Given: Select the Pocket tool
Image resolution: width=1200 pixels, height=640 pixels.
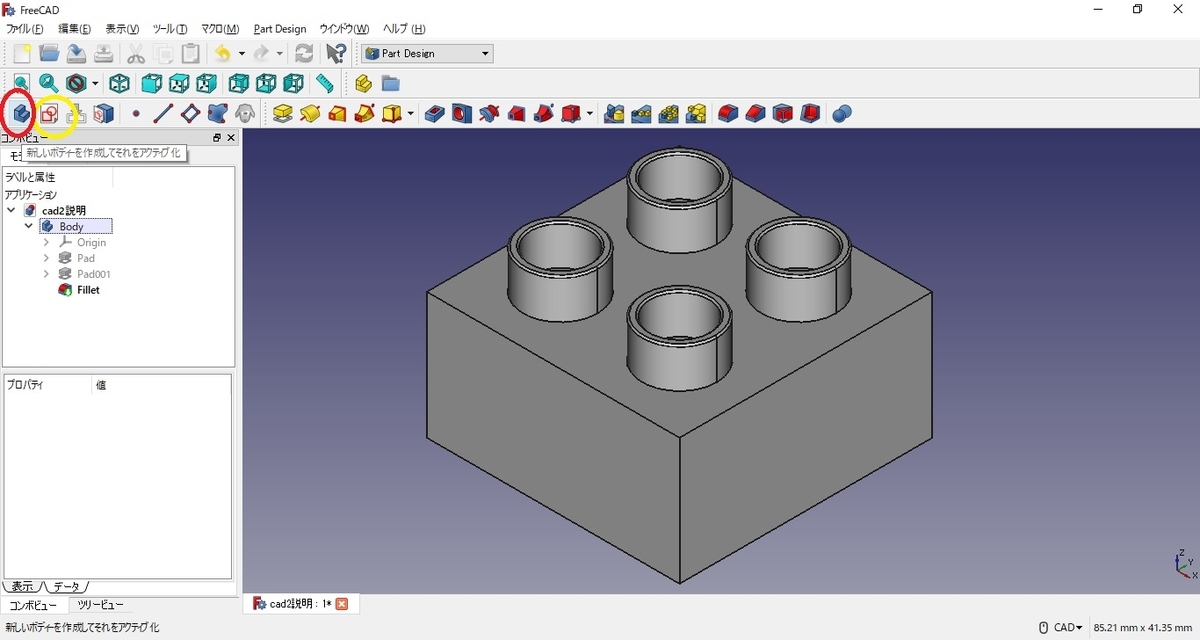Looking at the screenshot, I should coord(434,114).
